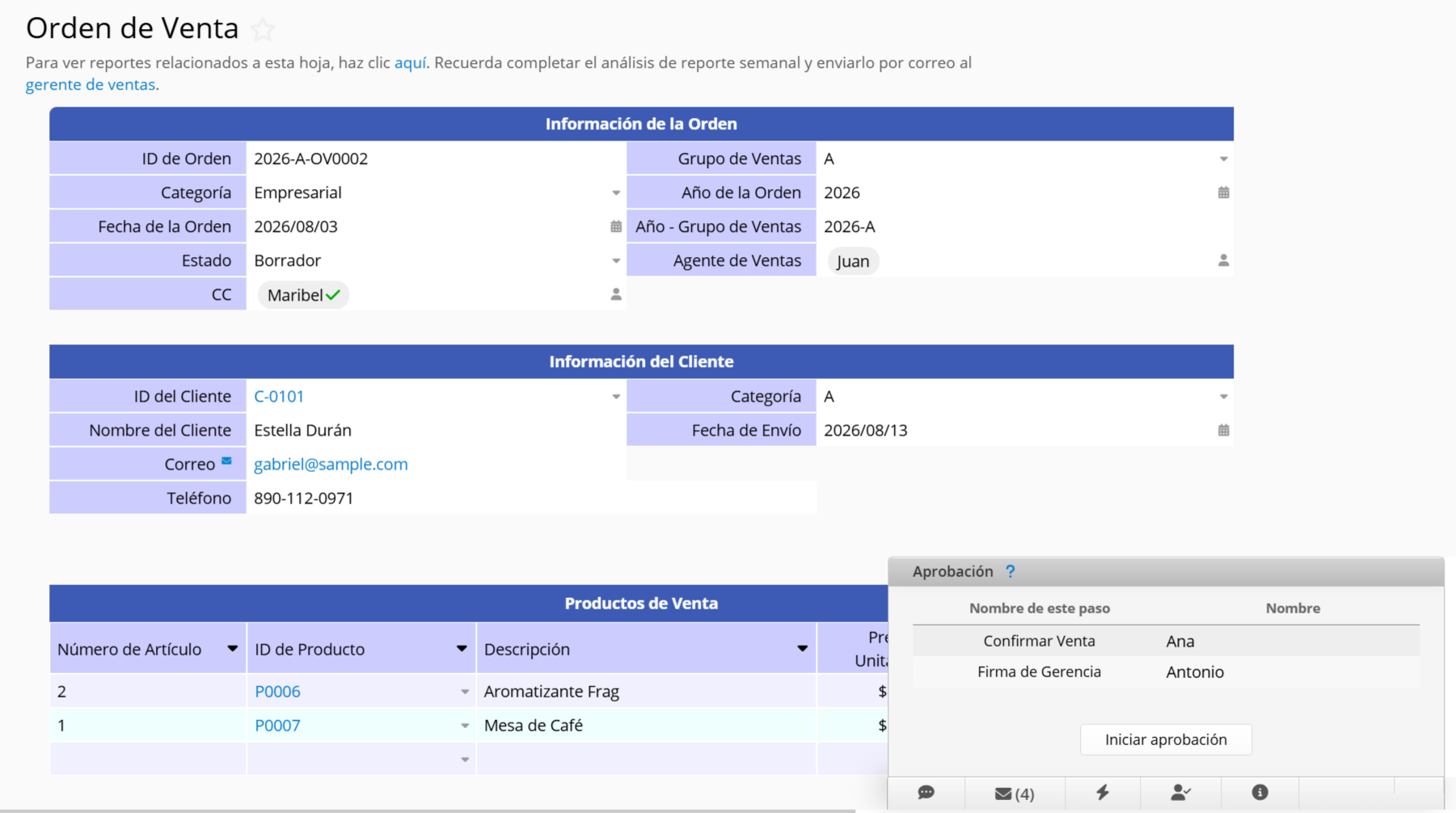Image resolution: width=1456 pixels, height=813 pixels.
Task: Follow the gerente de ventas link
Action: (91, 85)
